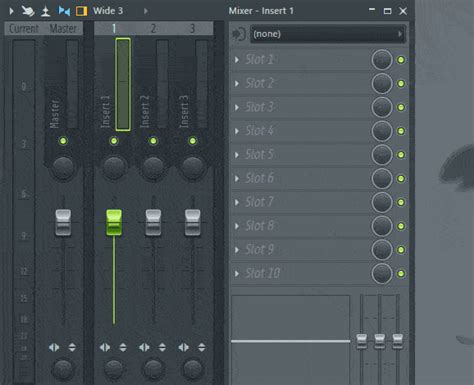The height and width of the screenshot is (385, 474).
Task: Mute the Master track green LED
Action: click(x=63, y=141)
